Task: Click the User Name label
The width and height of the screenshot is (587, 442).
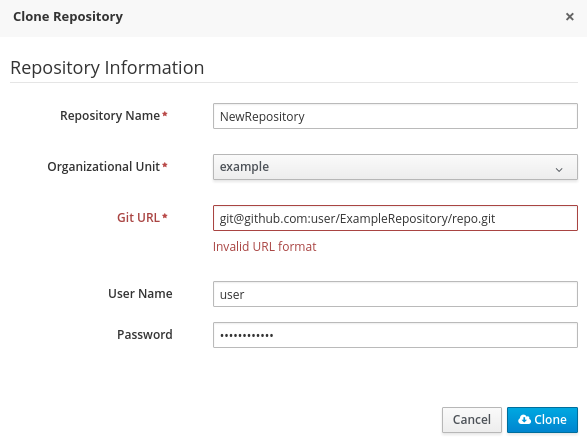Action: click(x=140, y=294)
